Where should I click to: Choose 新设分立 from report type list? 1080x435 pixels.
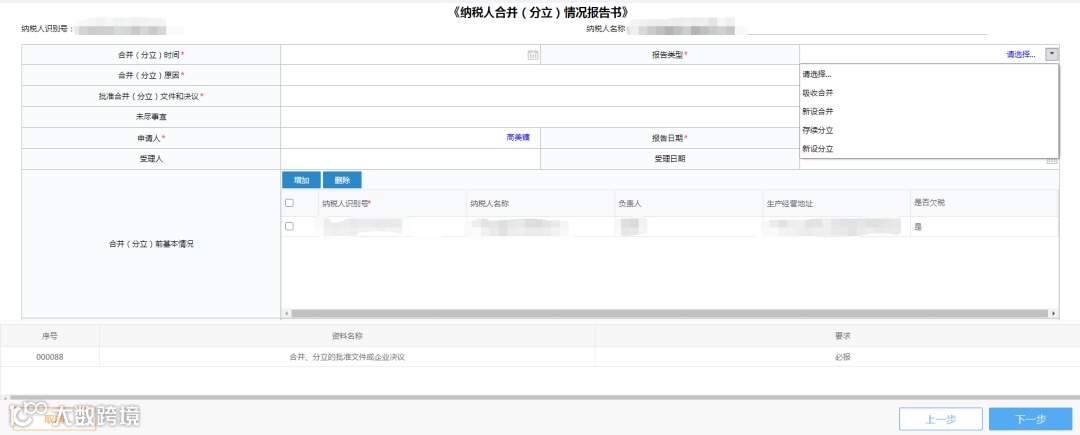point(928,148)
